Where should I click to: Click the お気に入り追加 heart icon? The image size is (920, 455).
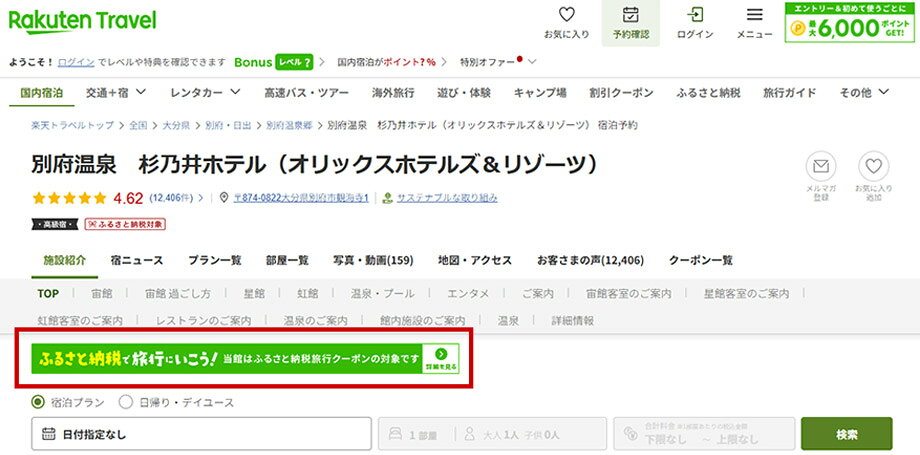click(874, 166)
